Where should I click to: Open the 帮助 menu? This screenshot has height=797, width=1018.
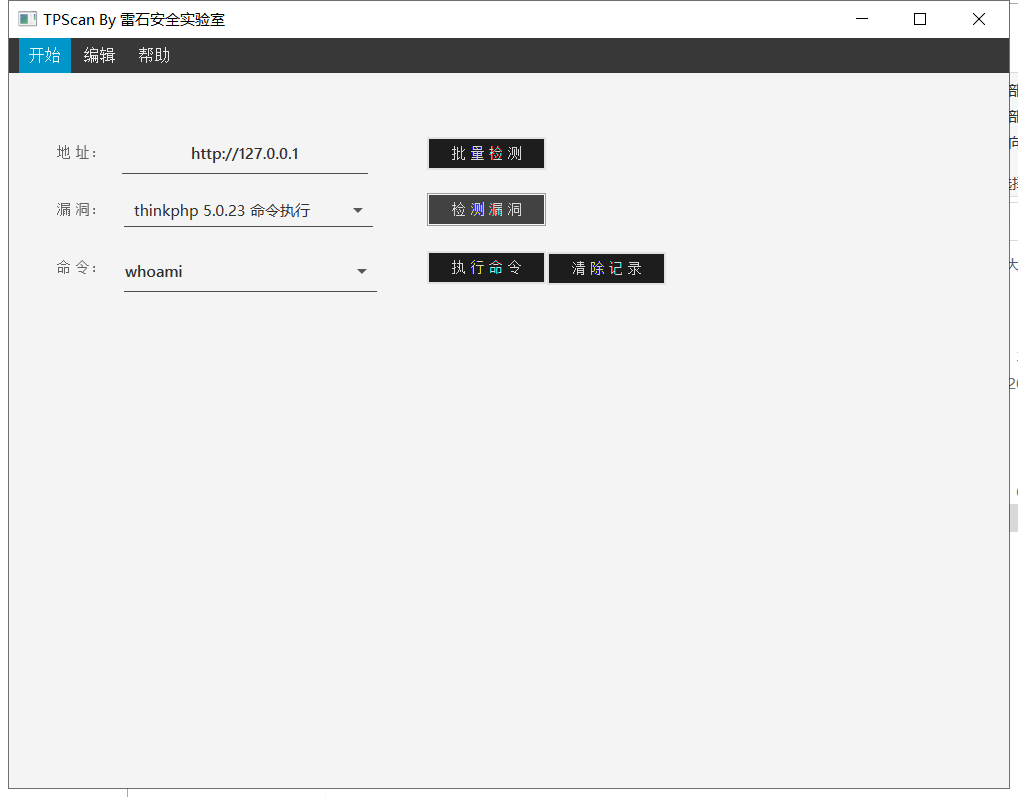click(153, 55)
